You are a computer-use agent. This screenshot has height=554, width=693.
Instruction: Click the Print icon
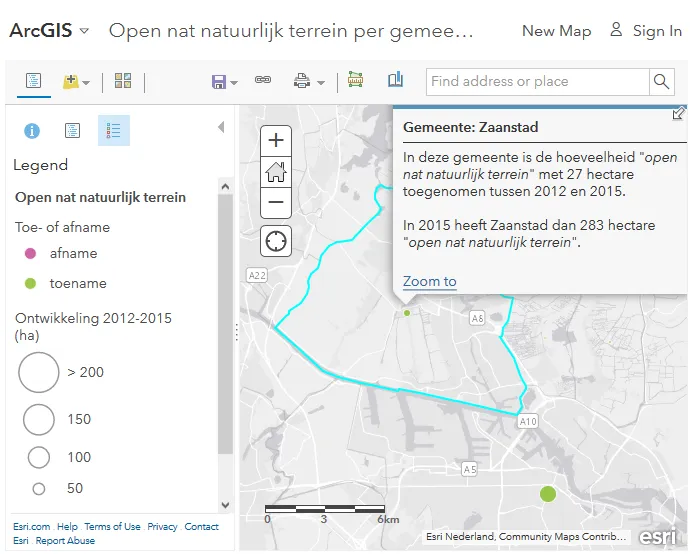302,81
